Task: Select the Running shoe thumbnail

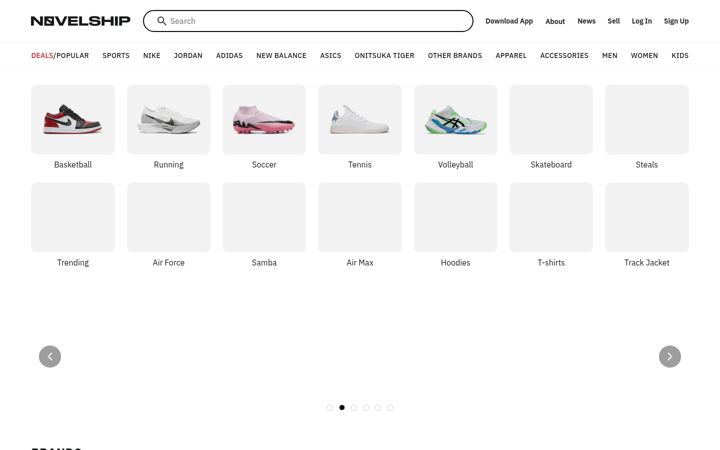Action: coord(169,119)
